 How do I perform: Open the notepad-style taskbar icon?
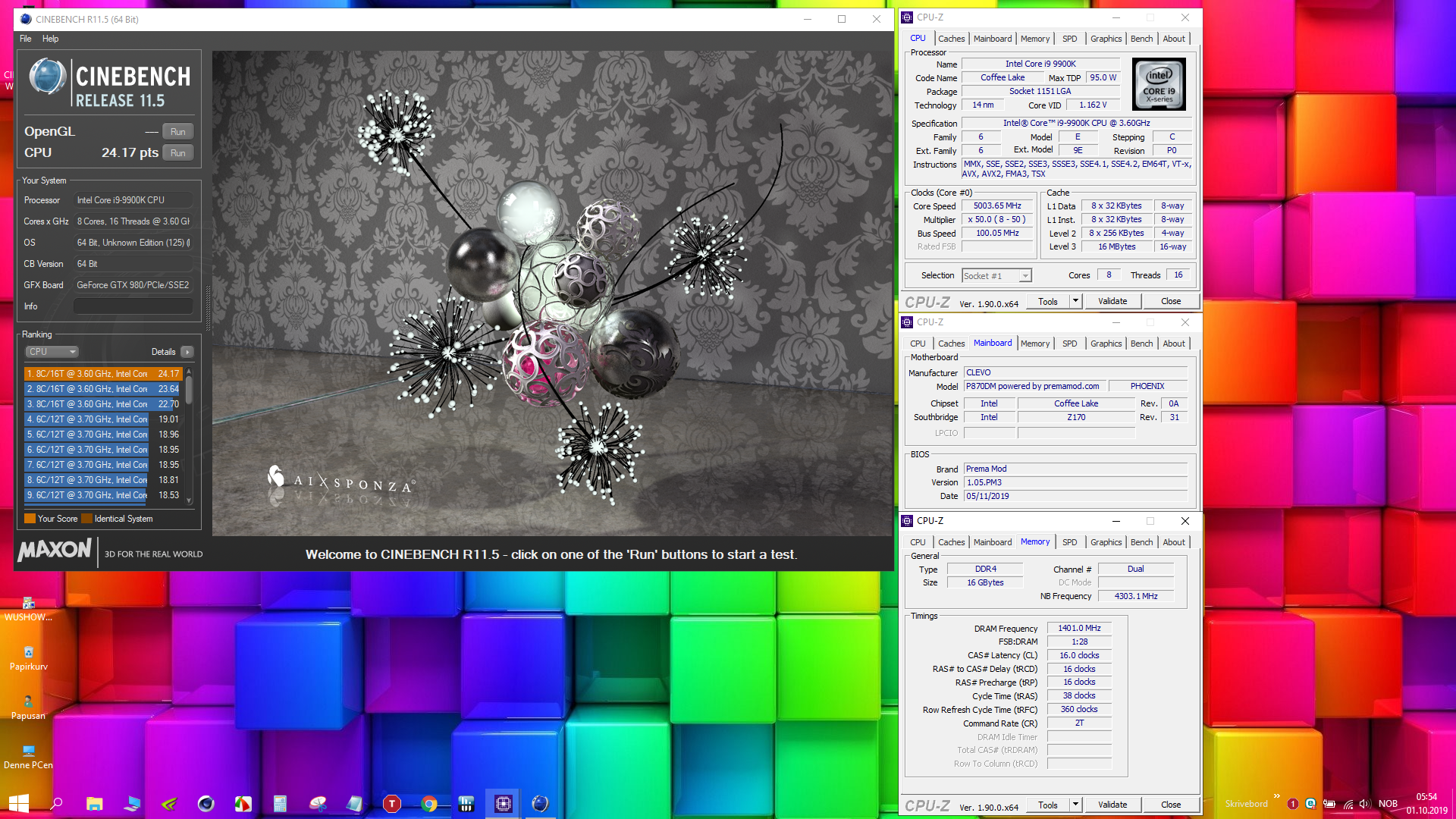(x=354, y=804)
